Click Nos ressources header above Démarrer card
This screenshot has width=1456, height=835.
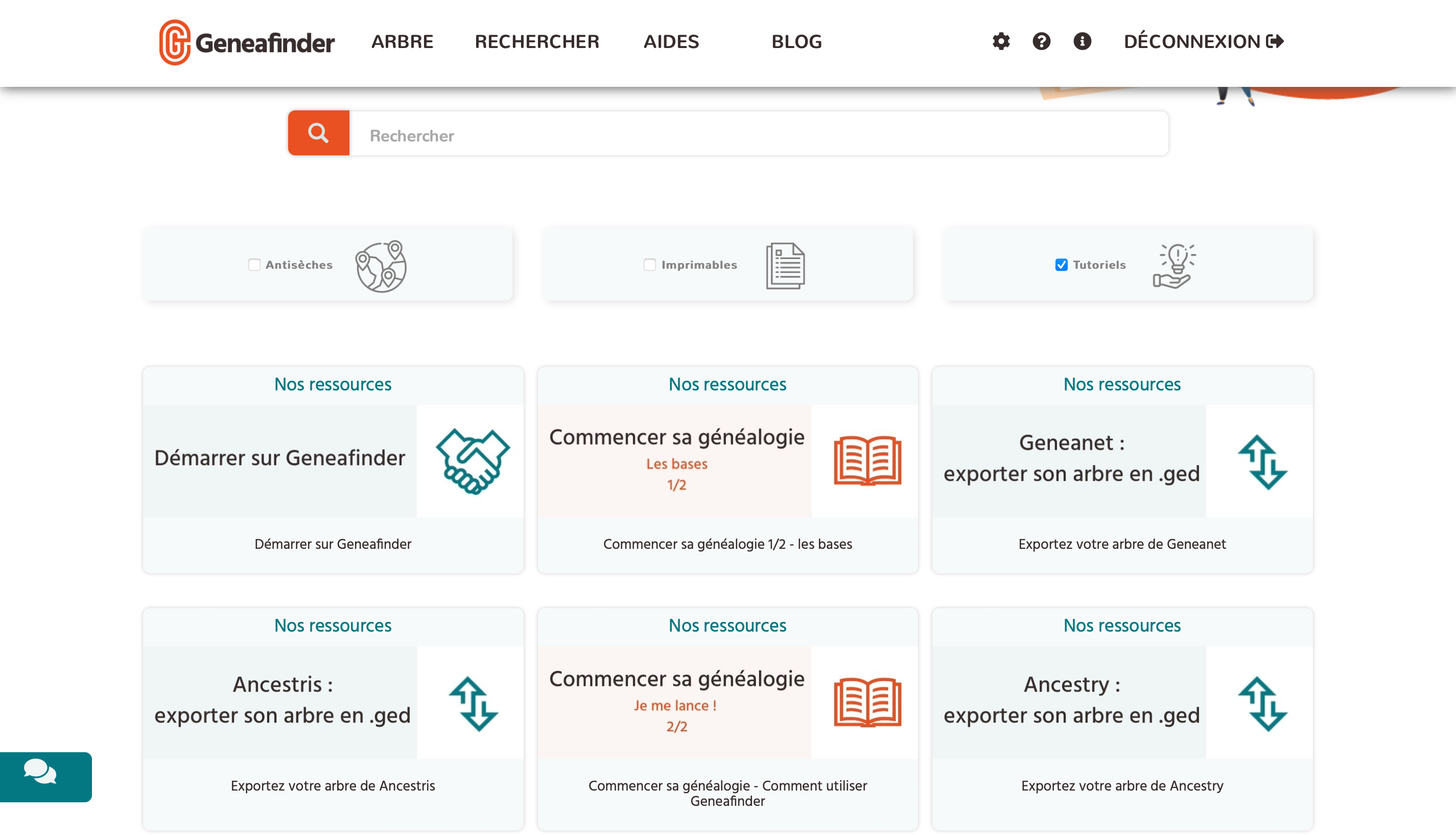[333, 384]
